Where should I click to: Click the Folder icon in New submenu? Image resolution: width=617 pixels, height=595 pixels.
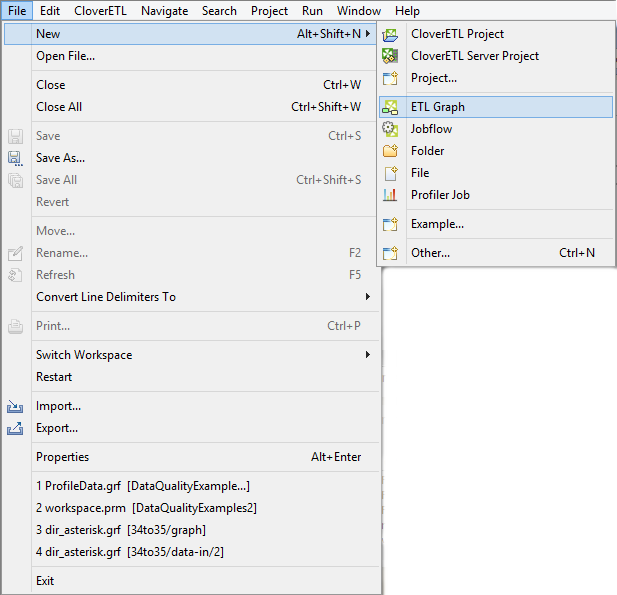pyautogui.click(x=390, y=151)
